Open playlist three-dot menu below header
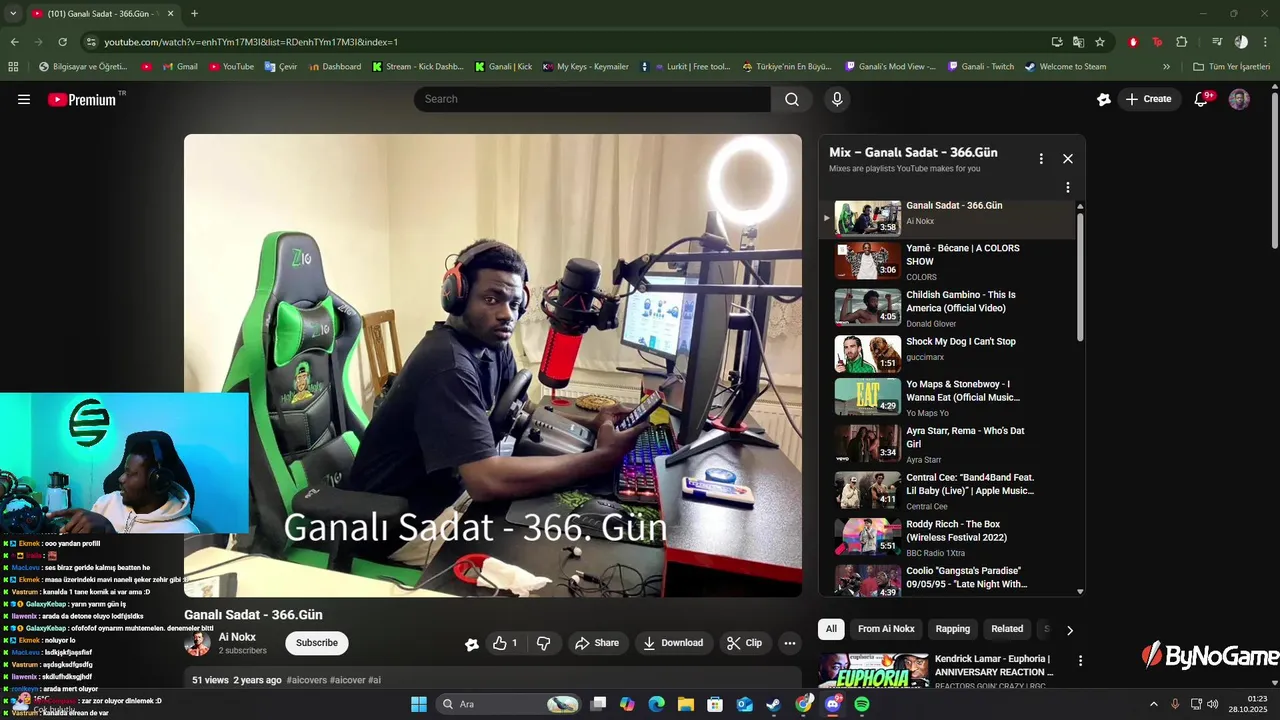This screenshot has height=720, width=1280. click(x=1068, y=187)
